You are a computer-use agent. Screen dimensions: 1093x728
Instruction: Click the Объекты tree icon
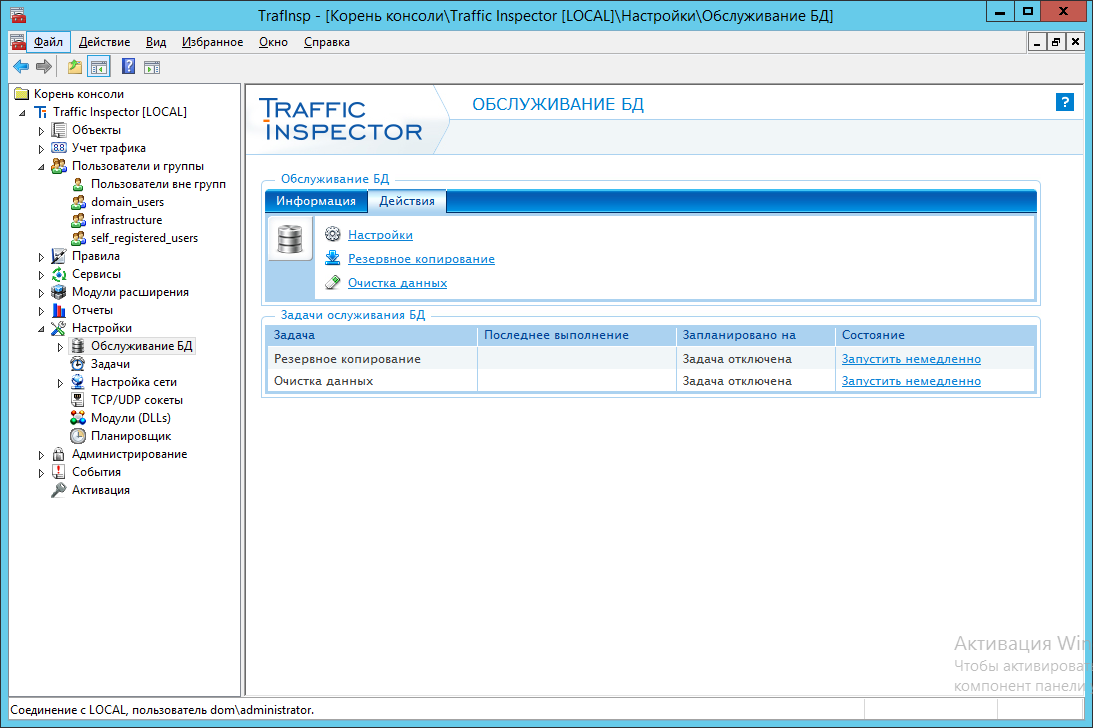click(x=59, y=130)
